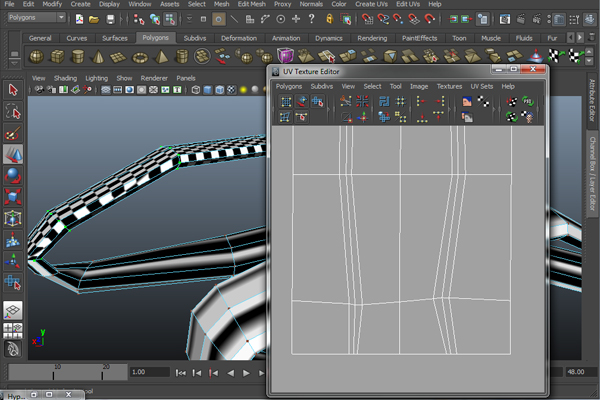
Task: Open Select menu in UV Texture Editor
Action: (372, 87)
